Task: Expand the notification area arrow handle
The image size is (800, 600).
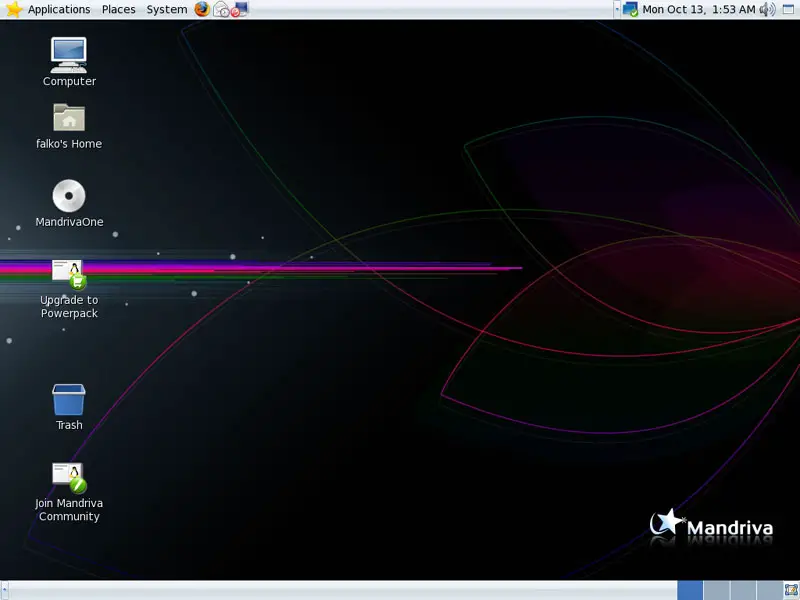Action: click(617, 9)
